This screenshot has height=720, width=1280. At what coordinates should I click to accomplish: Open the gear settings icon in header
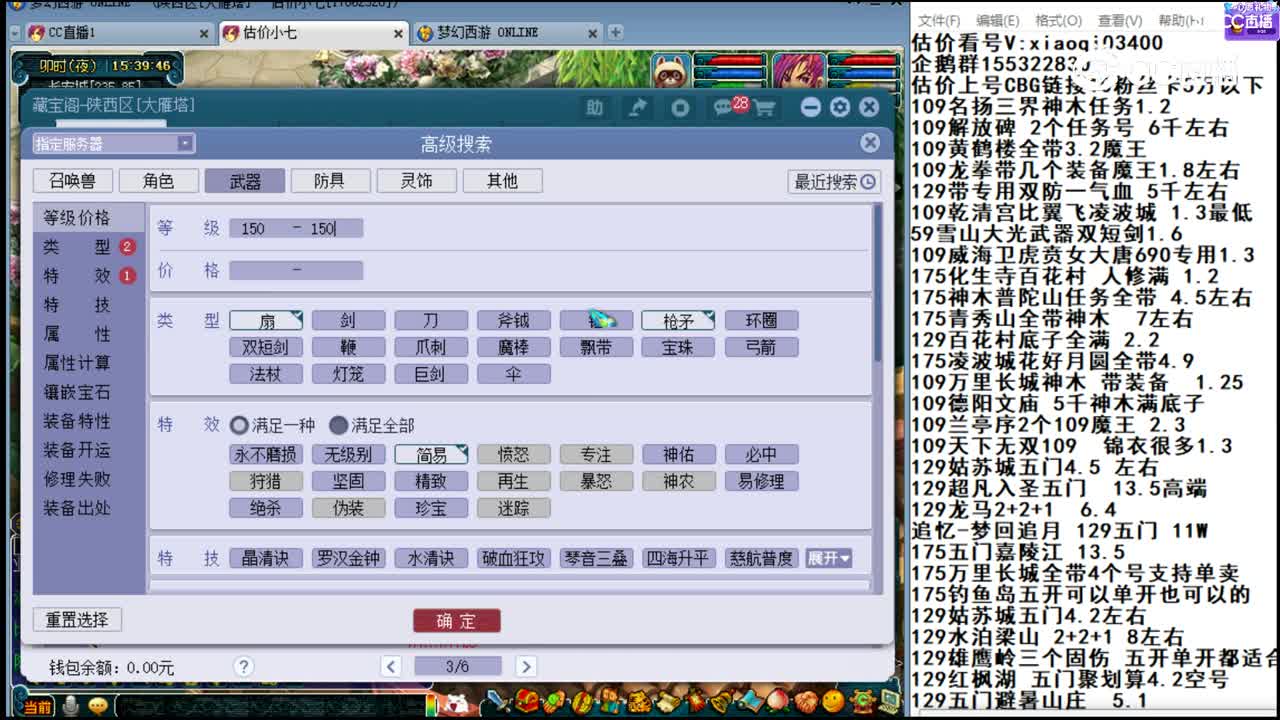tap(840, 107)
